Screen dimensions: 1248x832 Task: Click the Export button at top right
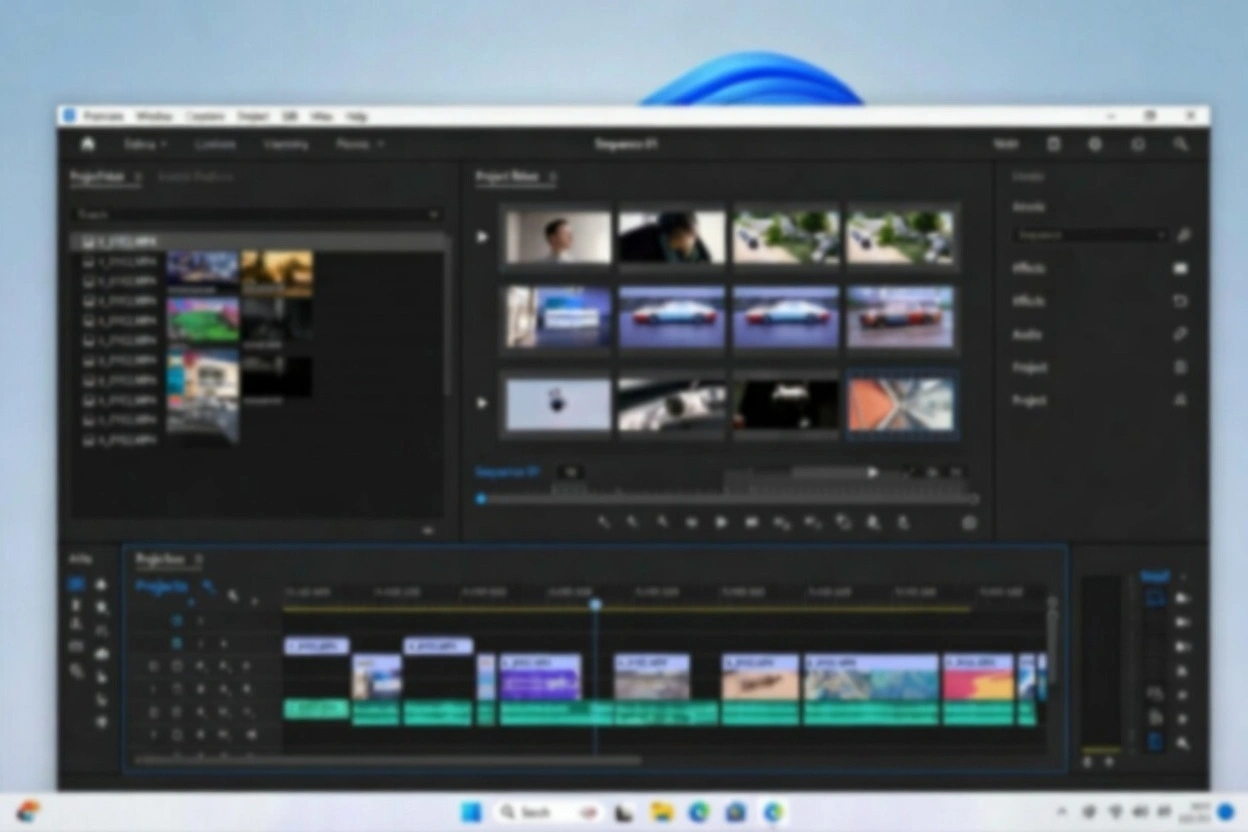1005,143
